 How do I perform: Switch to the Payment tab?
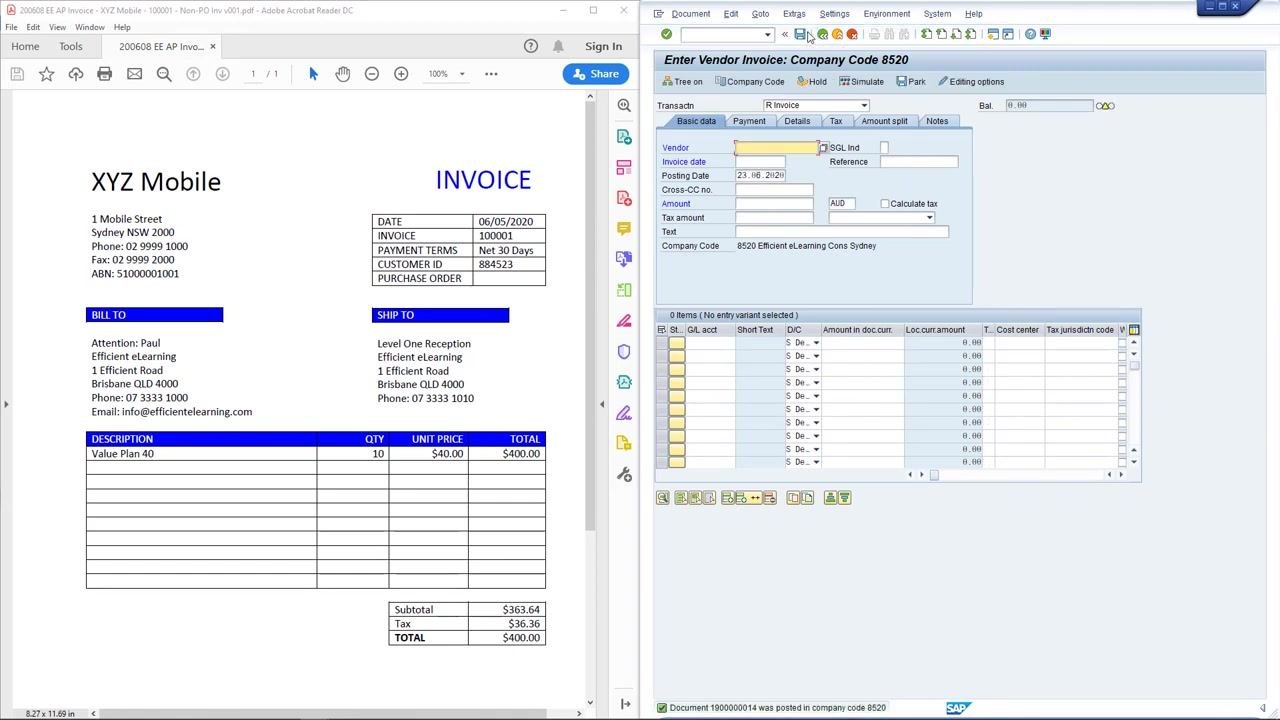click(x=749, y=121)
